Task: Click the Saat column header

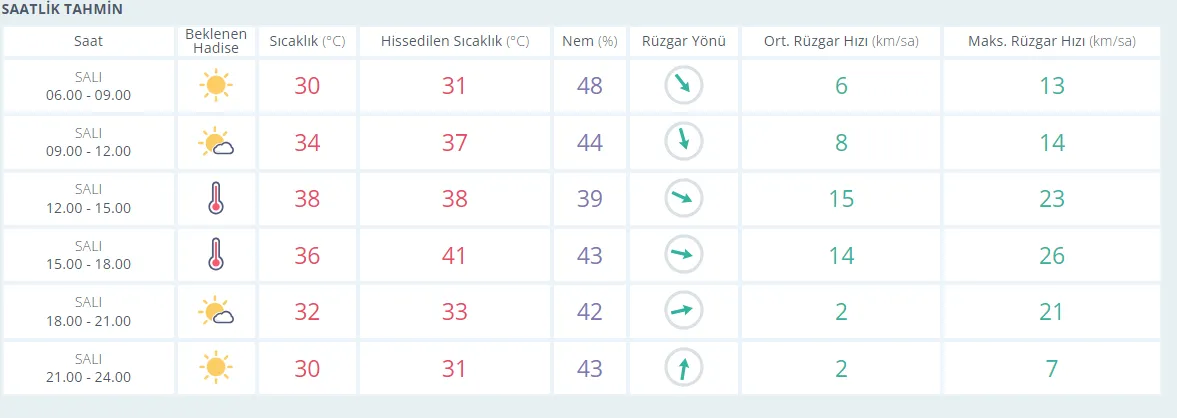Action: click(88, 41)
